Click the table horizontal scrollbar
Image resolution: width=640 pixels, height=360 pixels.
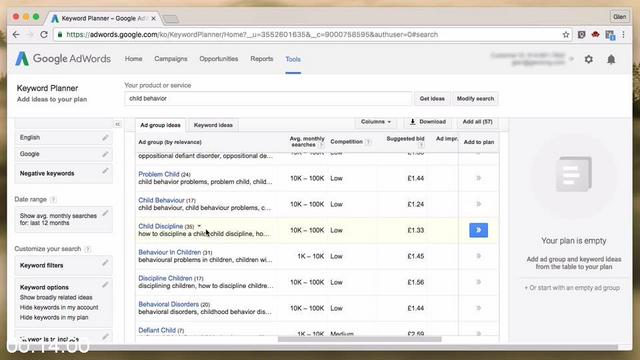point(359,339)
